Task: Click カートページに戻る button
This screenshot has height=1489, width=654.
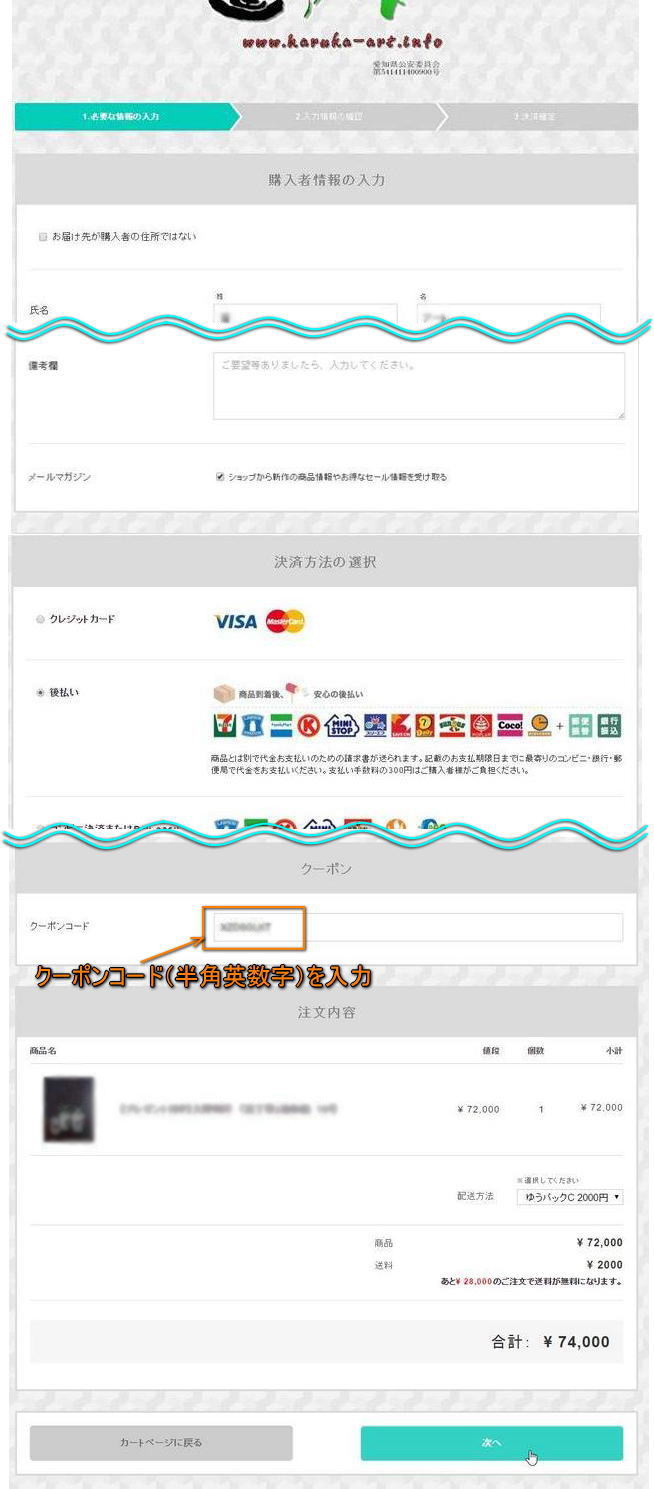Action: pos(161,1443)
